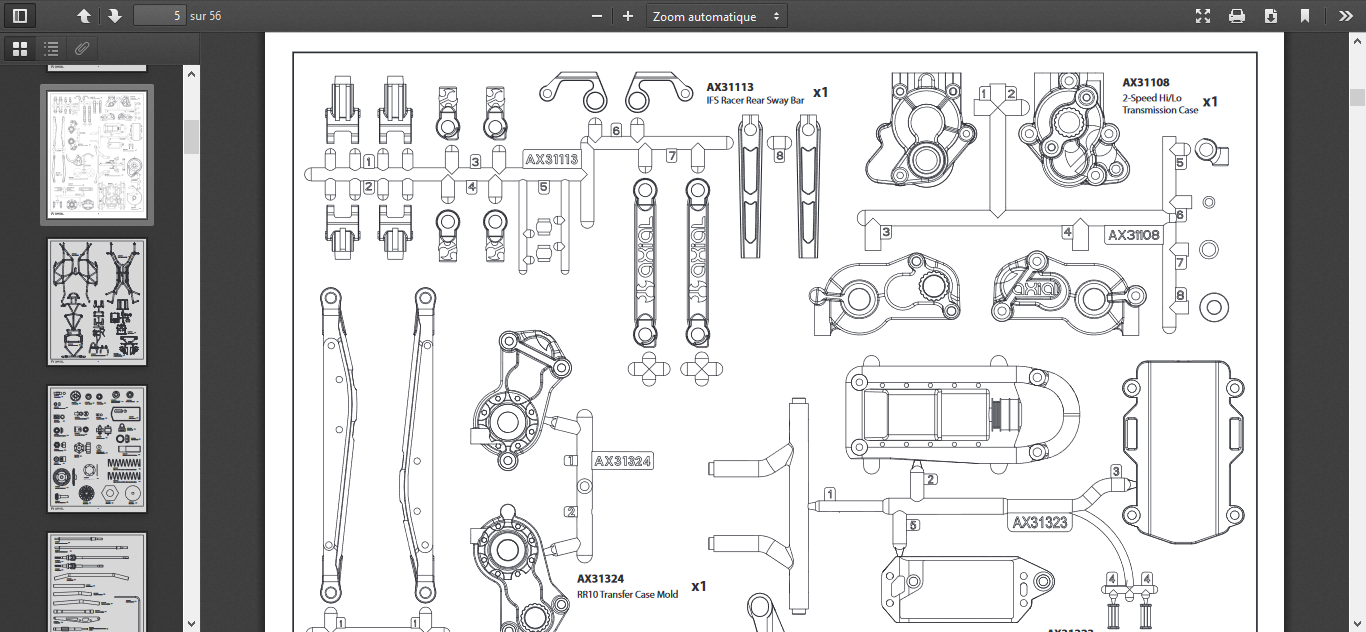Zoom in with the plus button
The height and width of the screenshot is (632, 1366).
click(x=628, y=16)
